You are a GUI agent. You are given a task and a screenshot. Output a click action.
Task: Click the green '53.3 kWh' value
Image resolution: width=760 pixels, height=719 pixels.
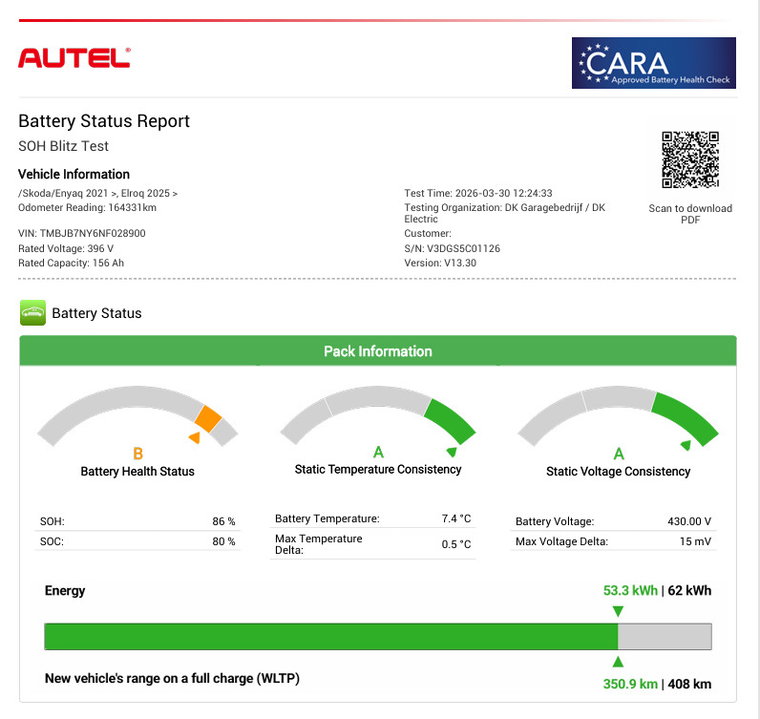click(630, 591)
